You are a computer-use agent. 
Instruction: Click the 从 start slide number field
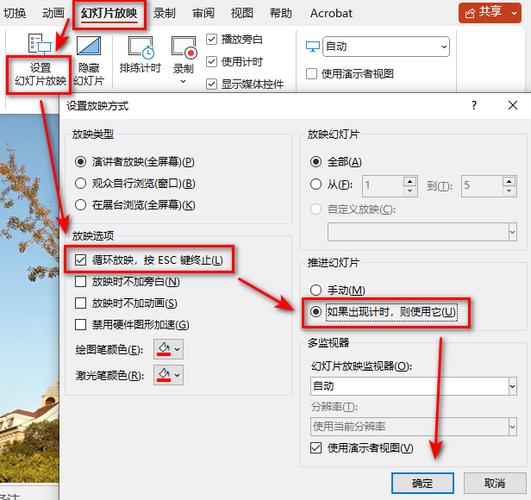[x=383, y=186]
